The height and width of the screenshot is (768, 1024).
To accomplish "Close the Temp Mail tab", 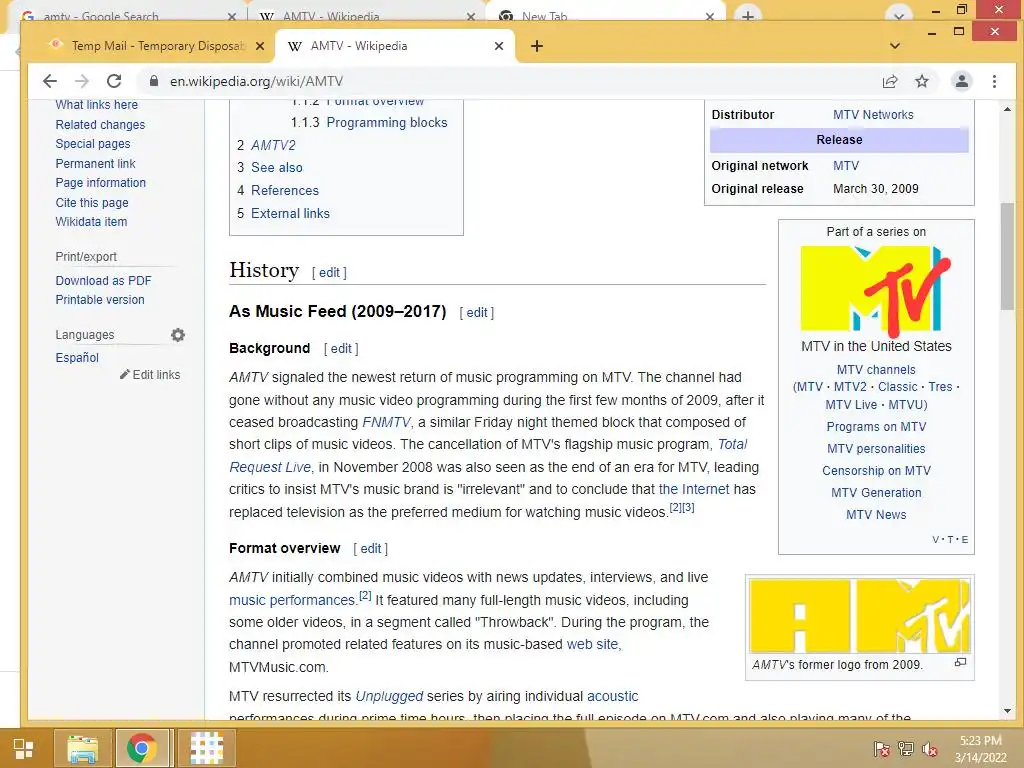I will [x=260, y=46].
